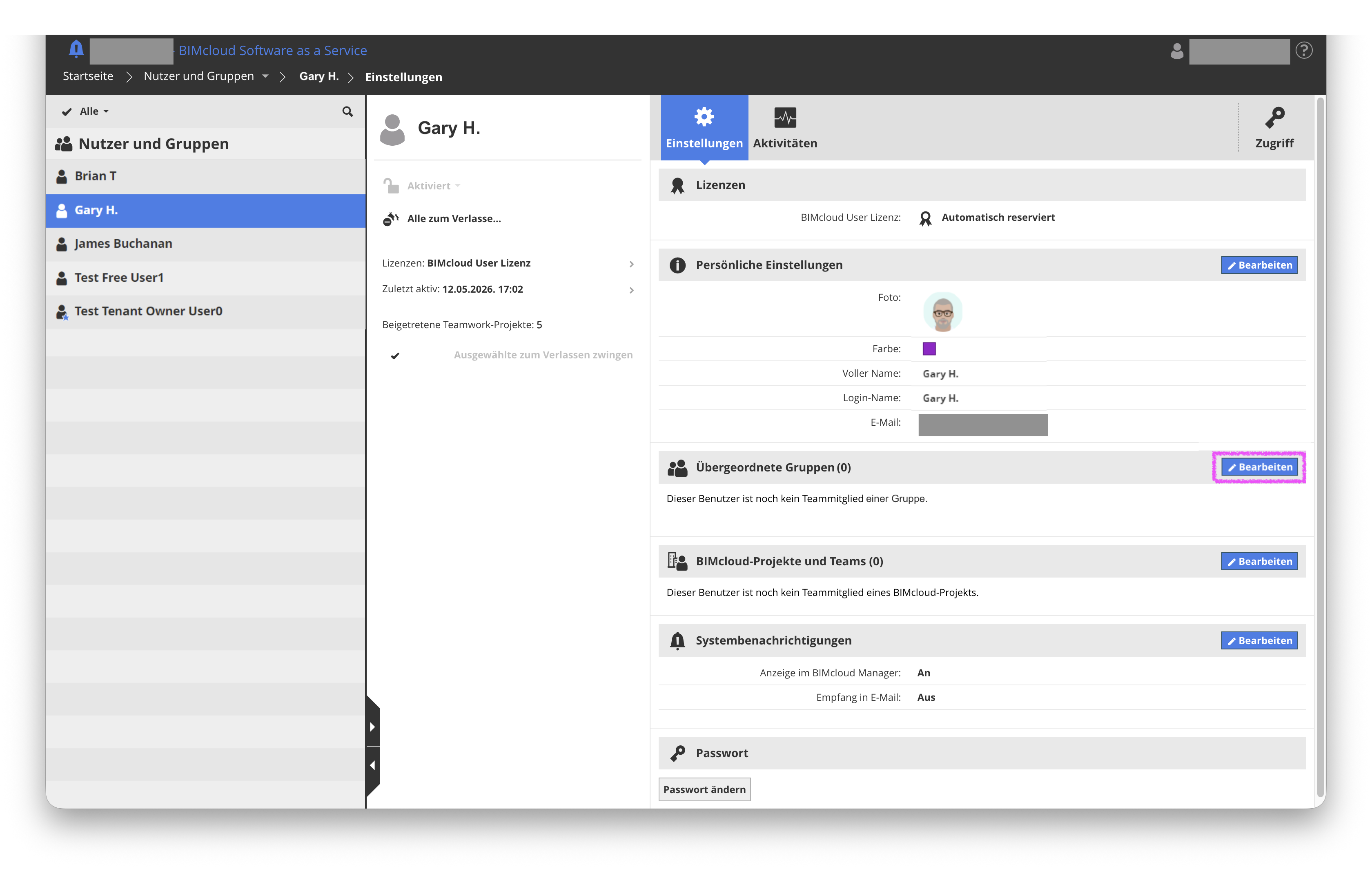
Task: Edit BIMcloud-Projekte und Teams via Bearbeiten
Action: (1259, 562)
